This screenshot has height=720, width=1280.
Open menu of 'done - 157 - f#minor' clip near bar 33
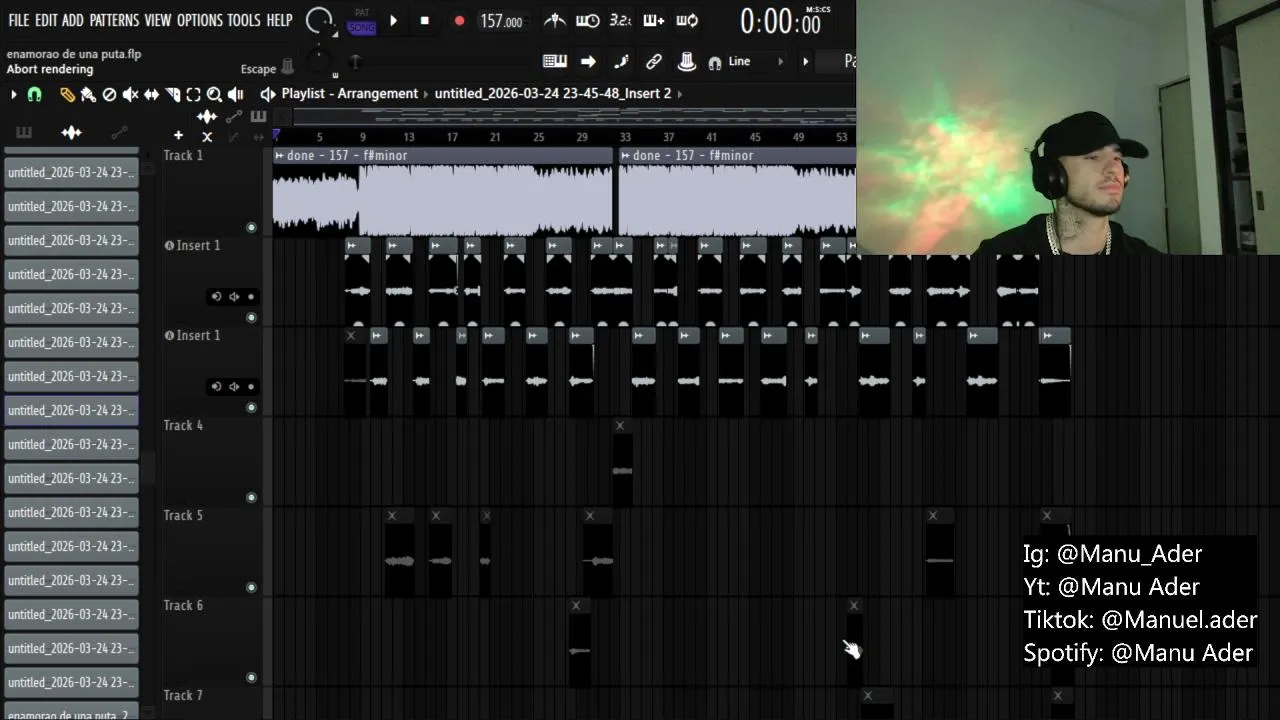click(x=626, y=156)
